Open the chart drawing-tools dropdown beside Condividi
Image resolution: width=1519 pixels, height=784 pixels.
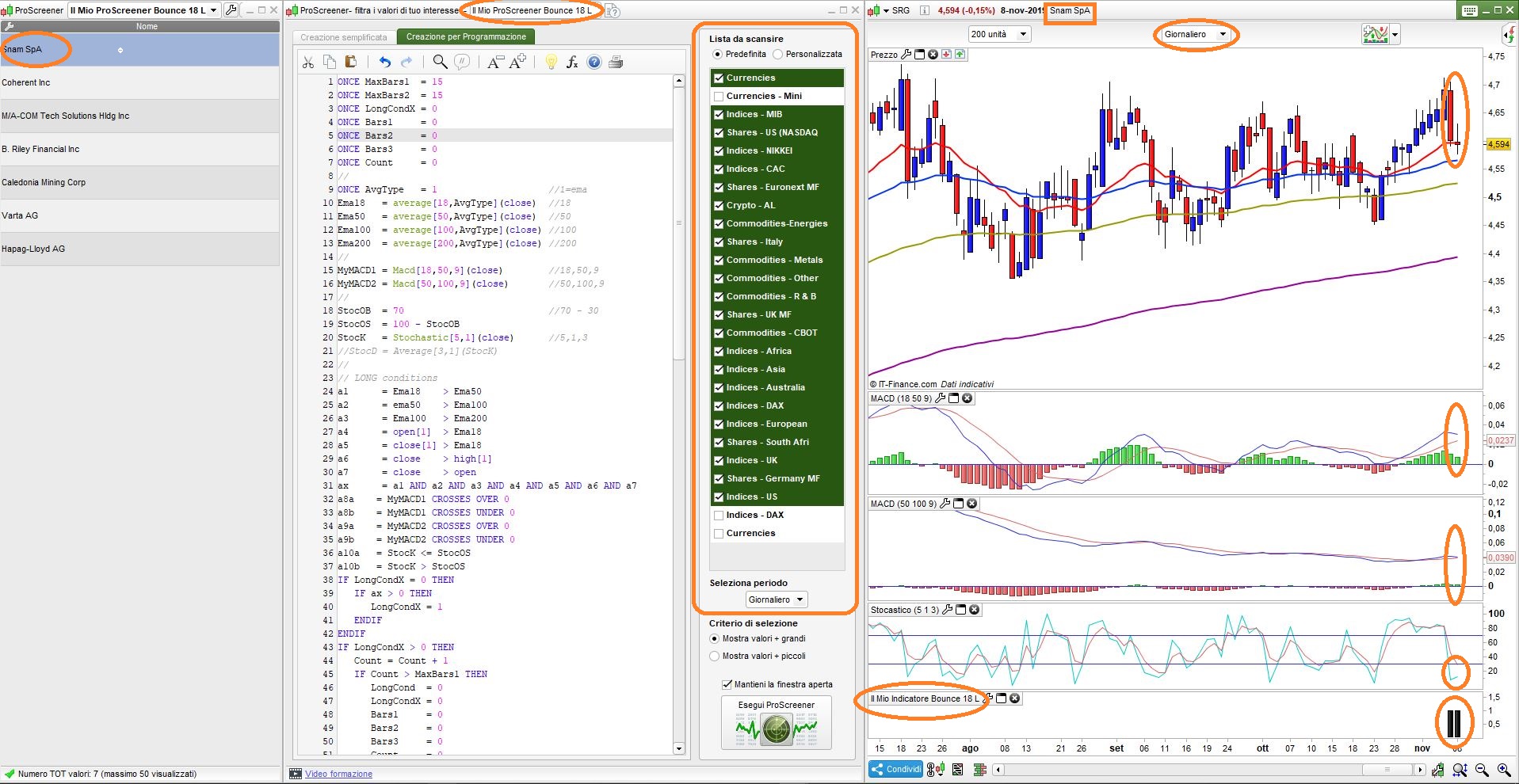point(936,769)
